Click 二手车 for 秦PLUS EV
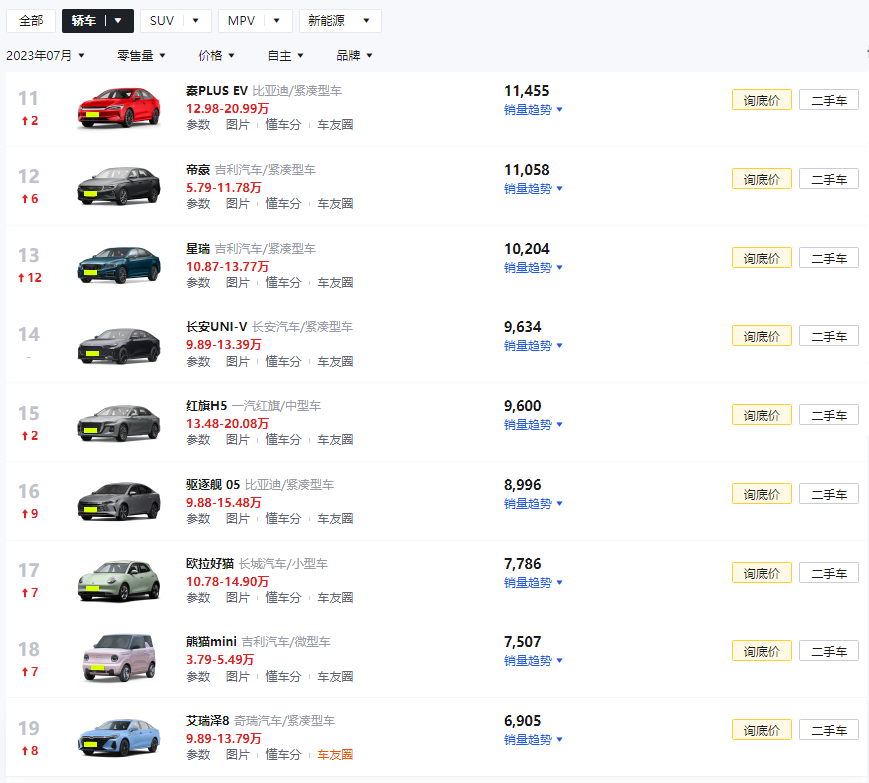Viewport: 869px width, 783px height. point(829,100)
